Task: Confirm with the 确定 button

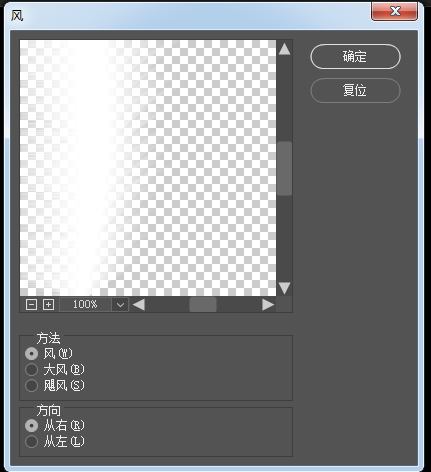Action: [355, 56]
